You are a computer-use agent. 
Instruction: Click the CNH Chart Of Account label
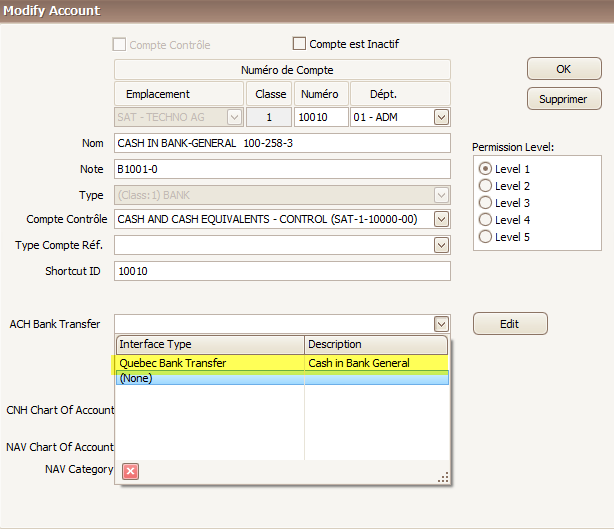pyautogui.click(x=60, y=410)
